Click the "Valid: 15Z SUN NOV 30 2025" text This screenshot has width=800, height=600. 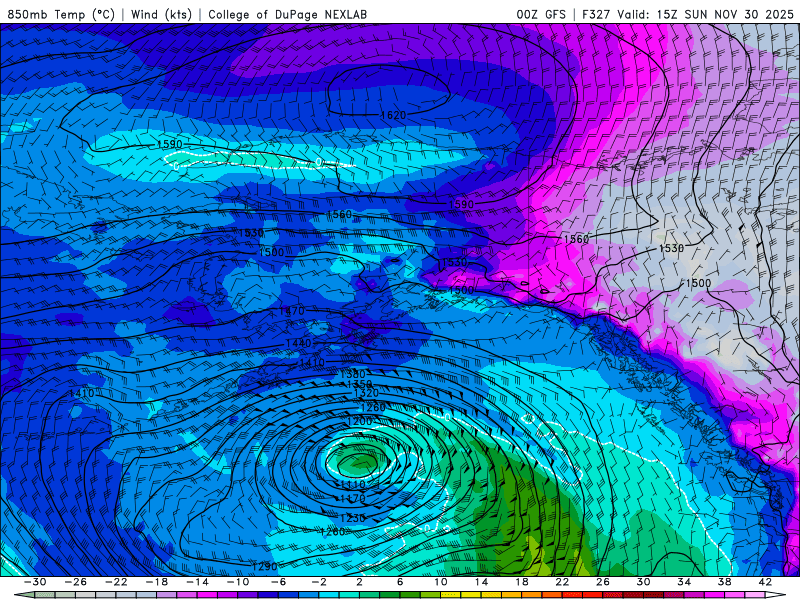[706, 14]
